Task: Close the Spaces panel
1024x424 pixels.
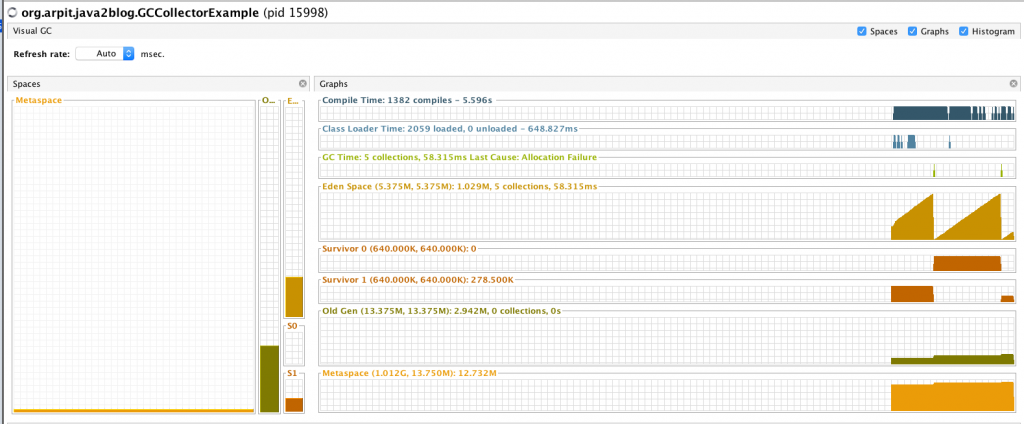Action: tap(302, 84)
